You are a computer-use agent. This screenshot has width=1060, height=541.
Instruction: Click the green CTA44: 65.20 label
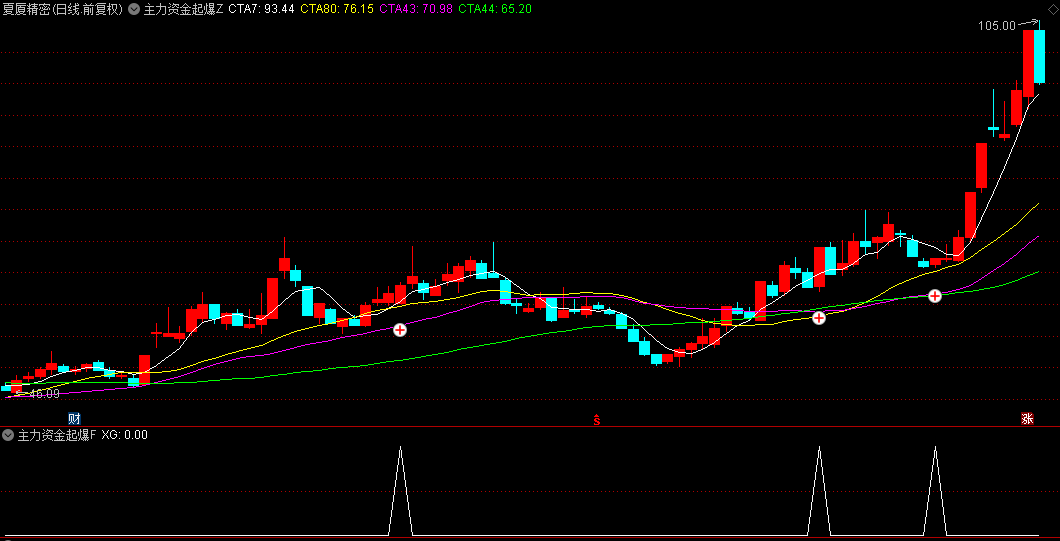coord(494,9)
